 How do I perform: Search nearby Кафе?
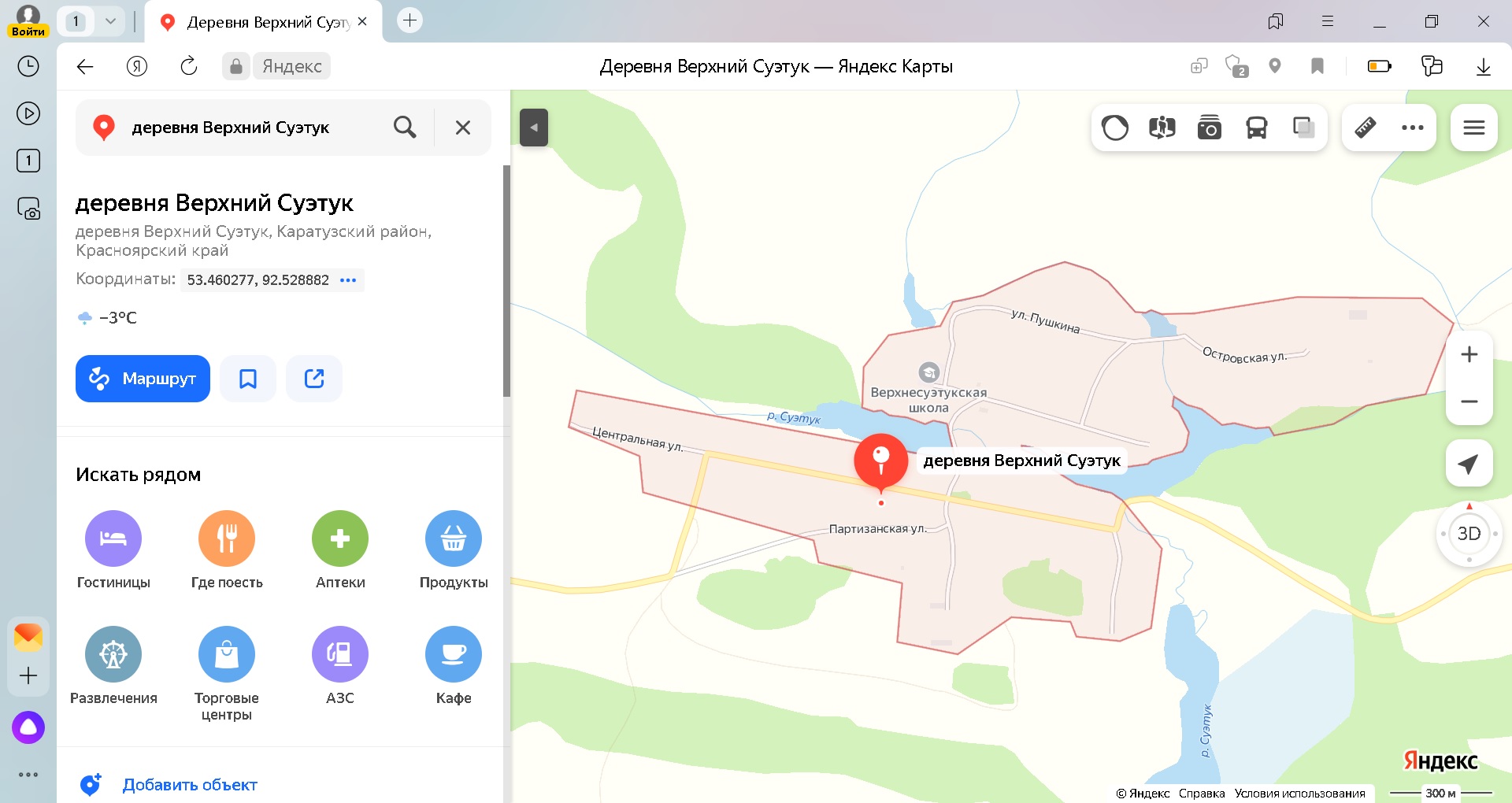[x=454, y=666]
